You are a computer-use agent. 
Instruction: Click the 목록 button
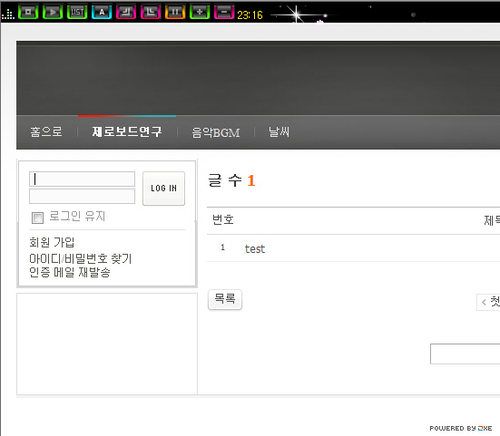pyautogui.click(x=225, y=299)
